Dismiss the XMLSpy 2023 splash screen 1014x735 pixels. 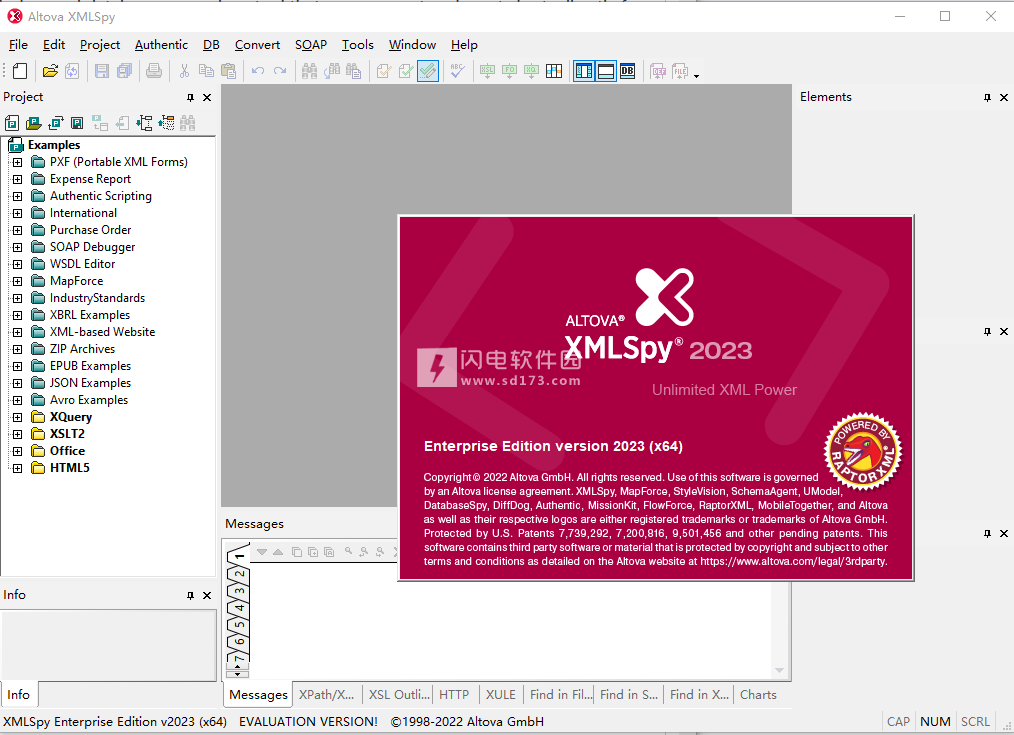656,398
